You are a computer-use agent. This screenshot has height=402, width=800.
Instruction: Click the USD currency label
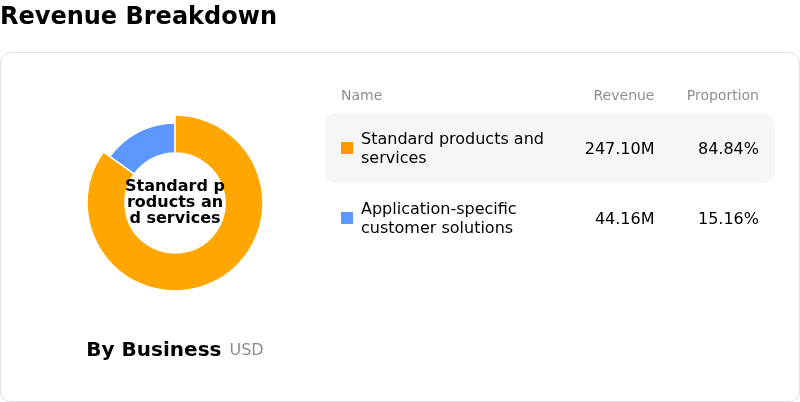[246, 350]
